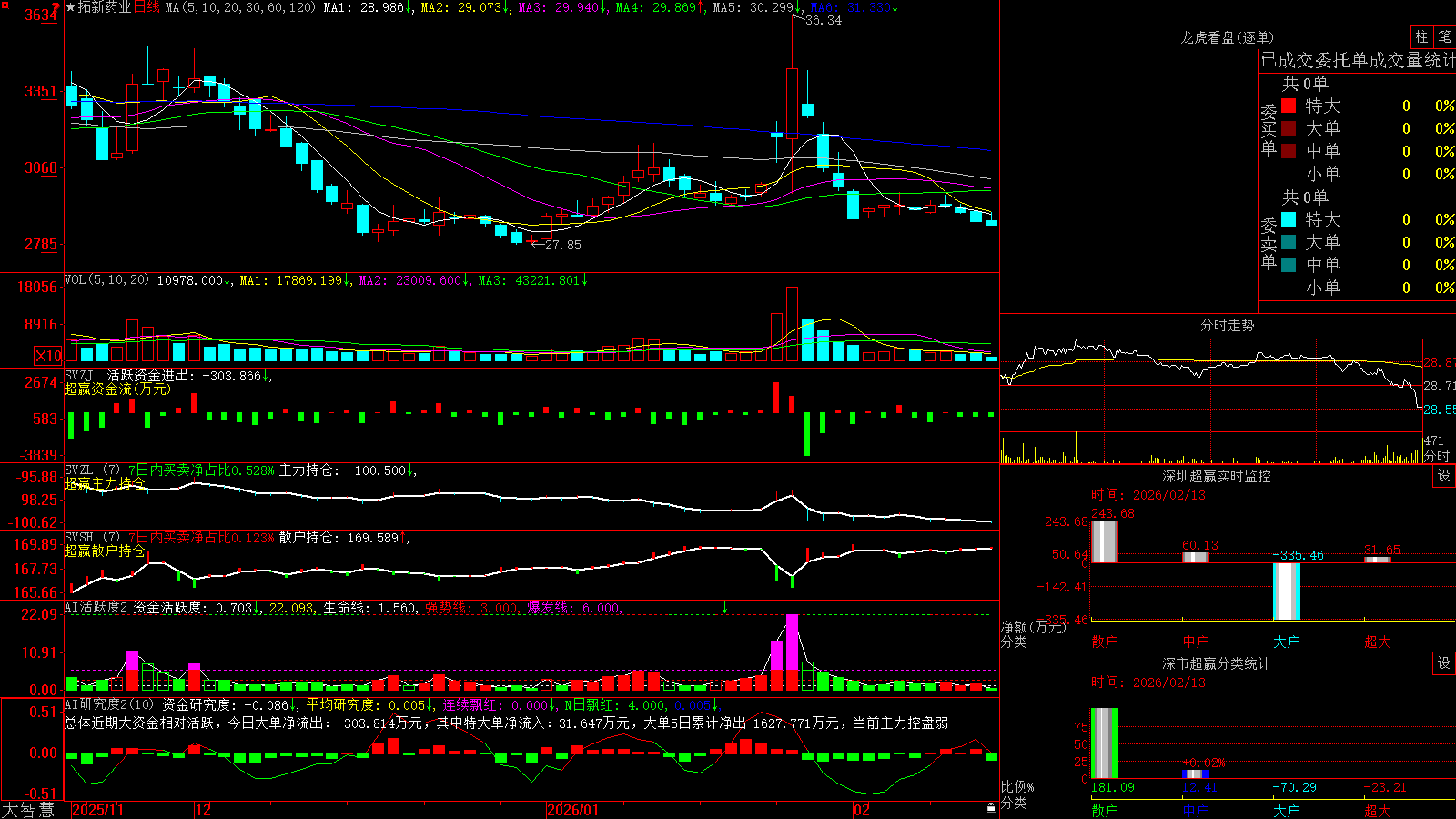Click the cyan 大户 bar in 实时监控 chart
This screenshot has height=819, width=1456.
pos(1287,591)
